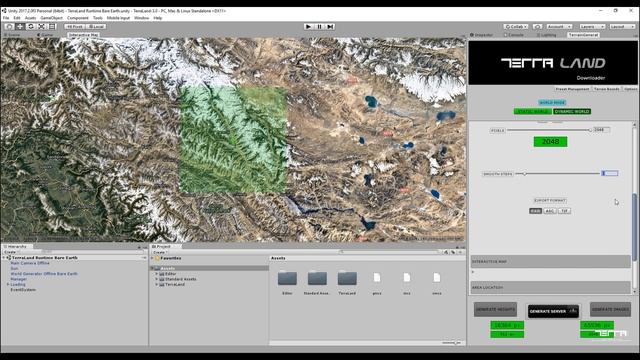Screen dimensions: 640x360
Task: Open the GameObject menu
Action: click(x=51, y=18)
